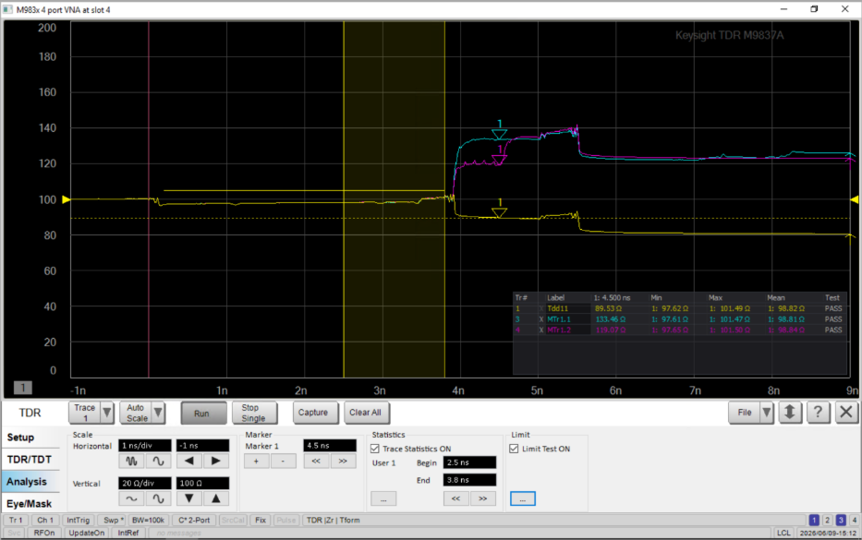The width and height of the screenshot is (862, 540).
Task: Toggle UpdateOn status button
Action: tap(86, 533)
